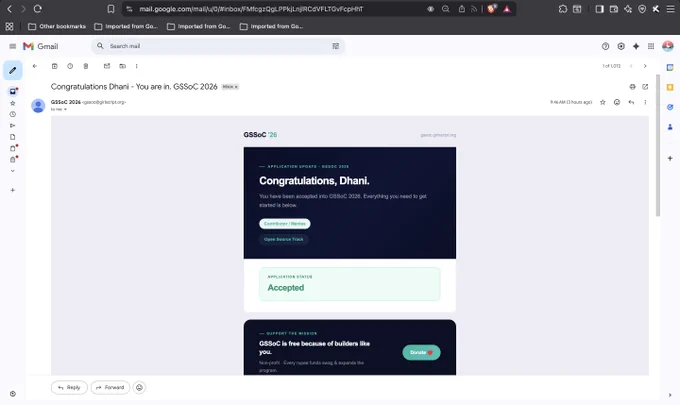Open Gemini sparkle assistant icon

point(636,46)
